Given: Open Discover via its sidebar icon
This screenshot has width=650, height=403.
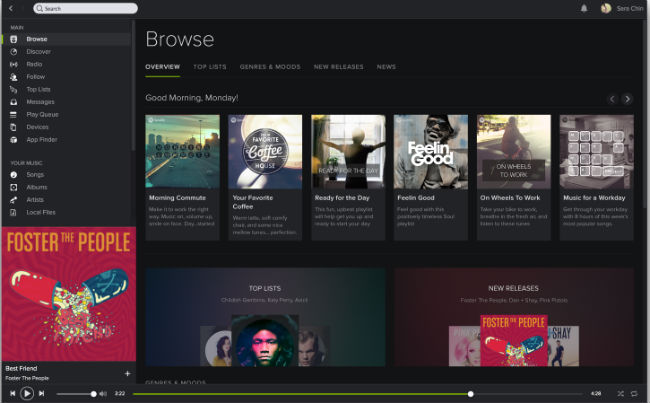Looking at the screenshot, I should click(x=14, y=52).
